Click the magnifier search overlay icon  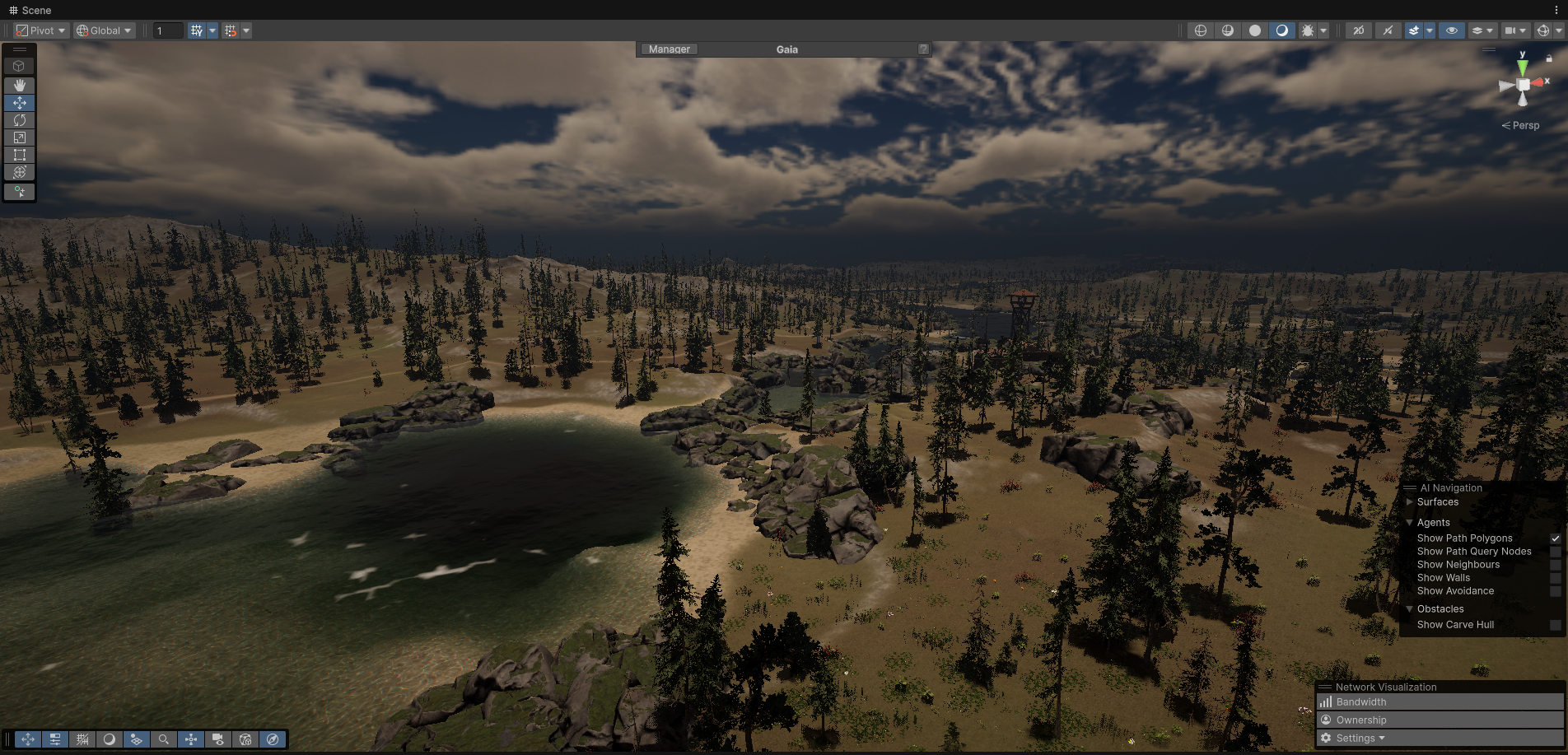click(x=164, y=739)
